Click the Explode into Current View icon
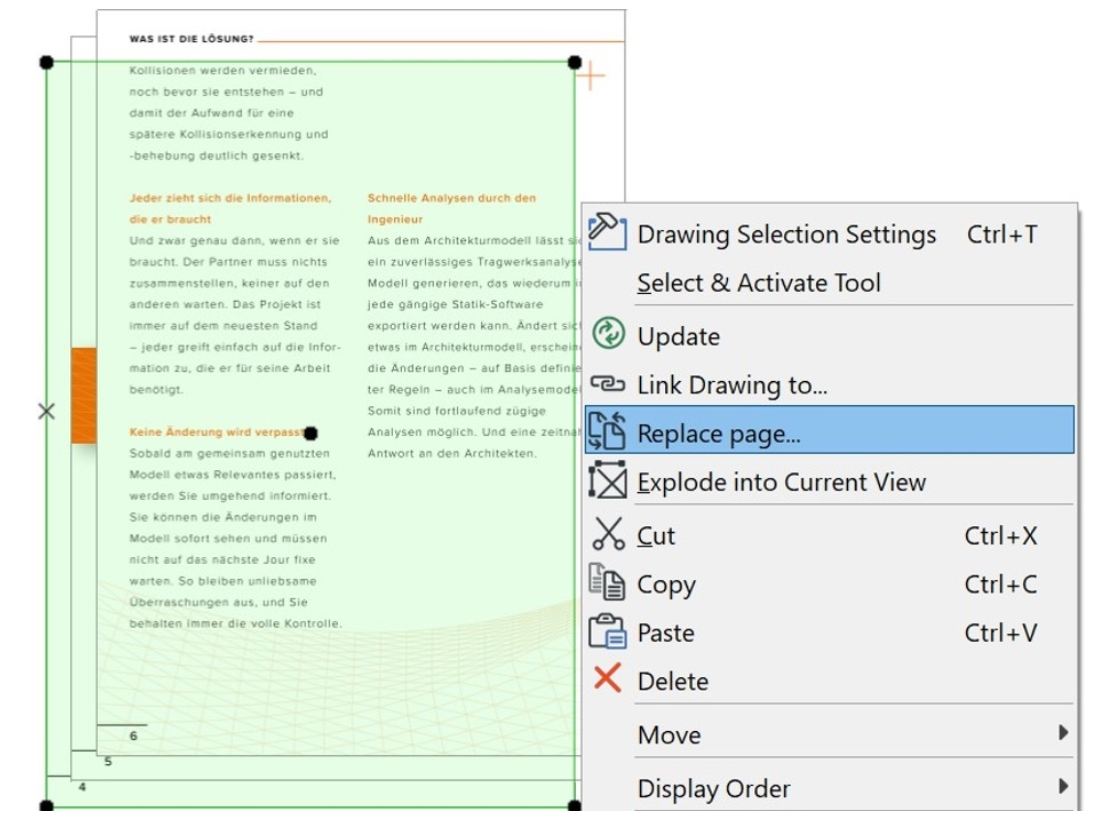Screen dimensions: 1096x823 [607, 480]
